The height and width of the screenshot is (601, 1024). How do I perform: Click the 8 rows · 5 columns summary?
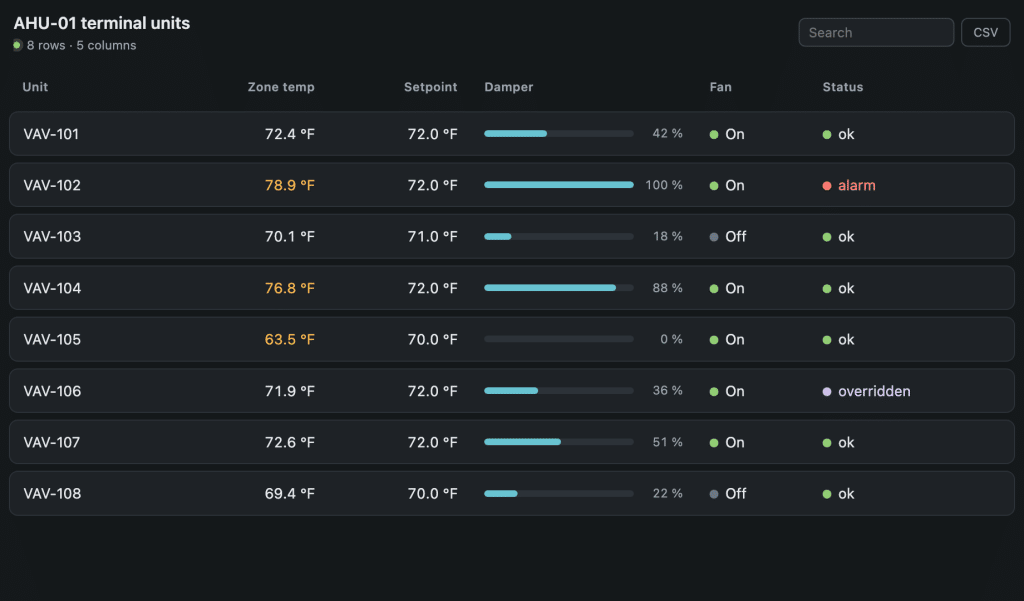pyautogui.click(x=82, y=45)
